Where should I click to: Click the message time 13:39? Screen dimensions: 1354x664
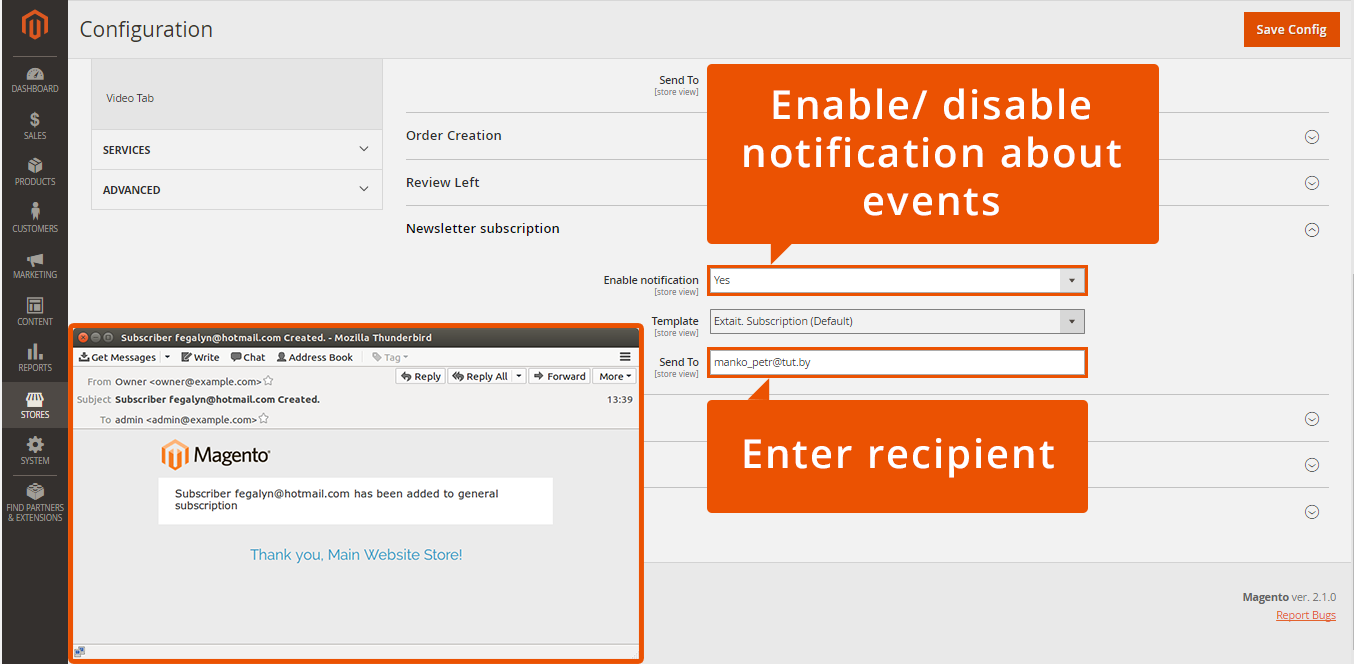coord(620,399)
